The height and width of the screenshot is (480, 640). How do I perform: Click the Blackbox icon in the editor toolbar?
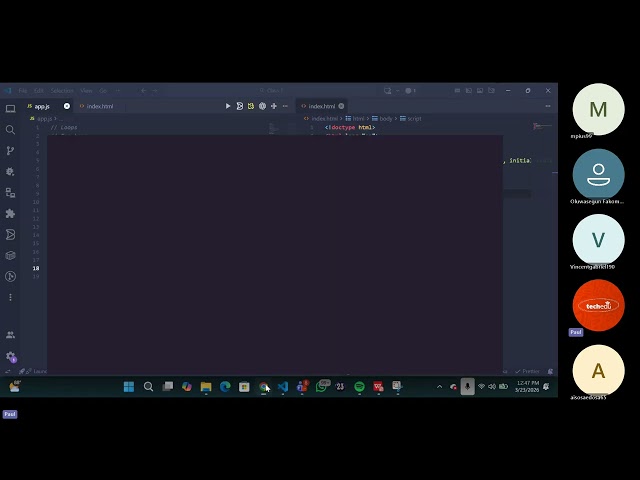pyautogui.click(x=240, y=106)
